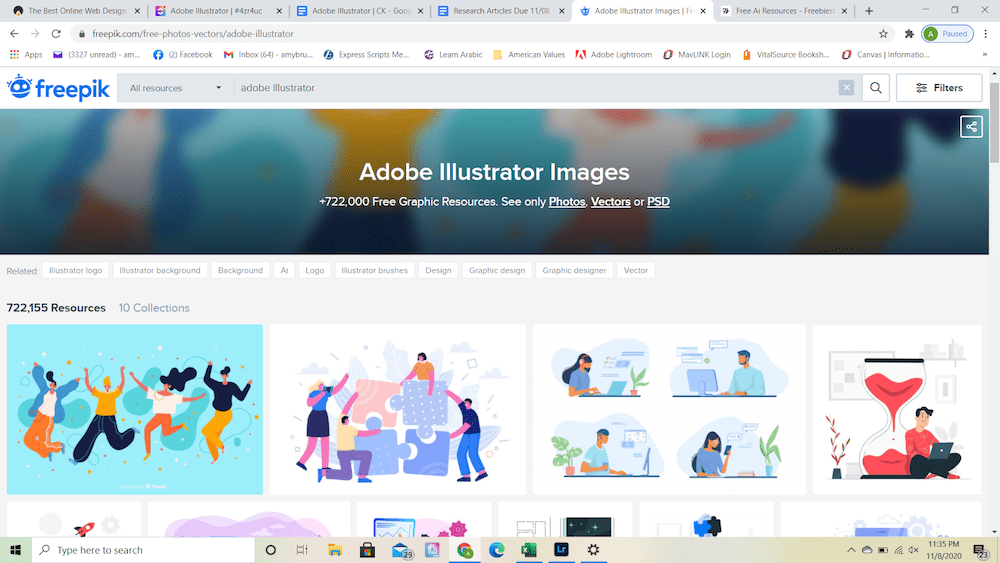Open the notification center icon
The image size is (1000, 563).
coord(980,550)
